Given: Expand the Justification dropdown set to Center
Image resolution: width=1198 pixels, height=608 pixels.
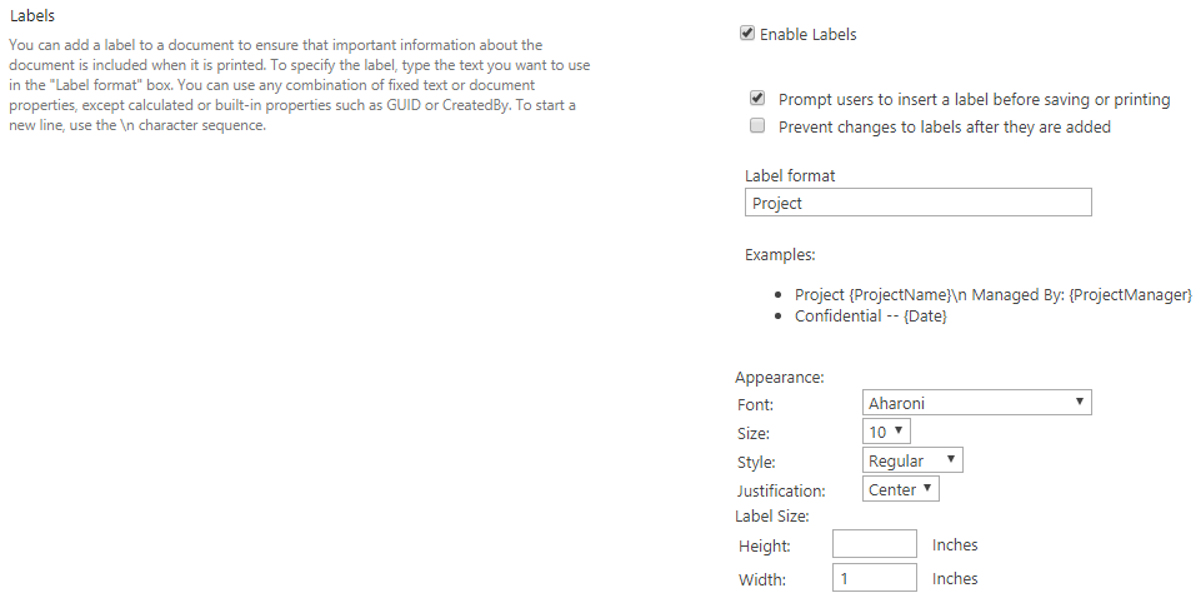Looking at the screenshot, I should (x=900, y=490).
